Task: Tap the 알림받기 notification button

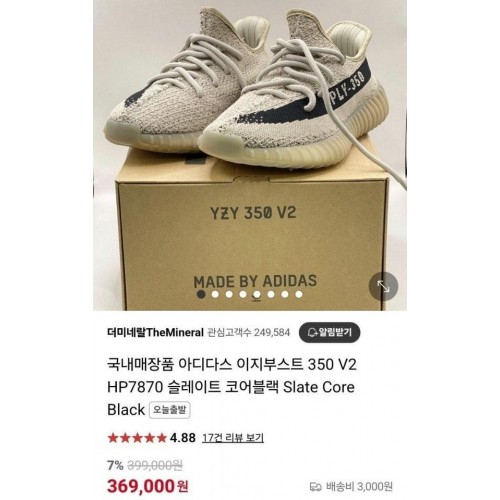Action: pyautogui.click(x=329, y=332)
